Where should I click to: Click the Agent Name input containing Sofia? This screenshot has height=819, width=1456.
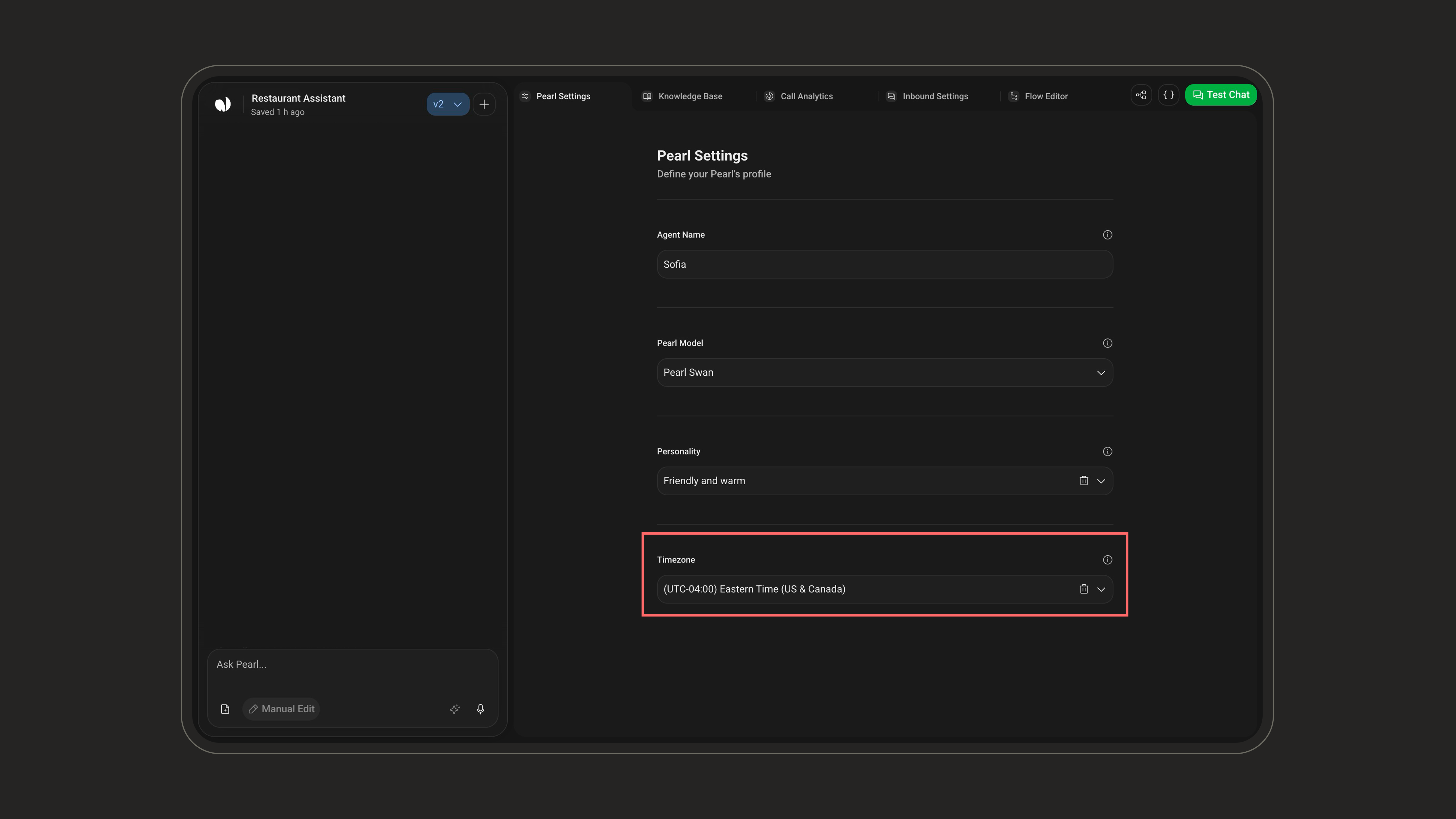pos(885,264)
